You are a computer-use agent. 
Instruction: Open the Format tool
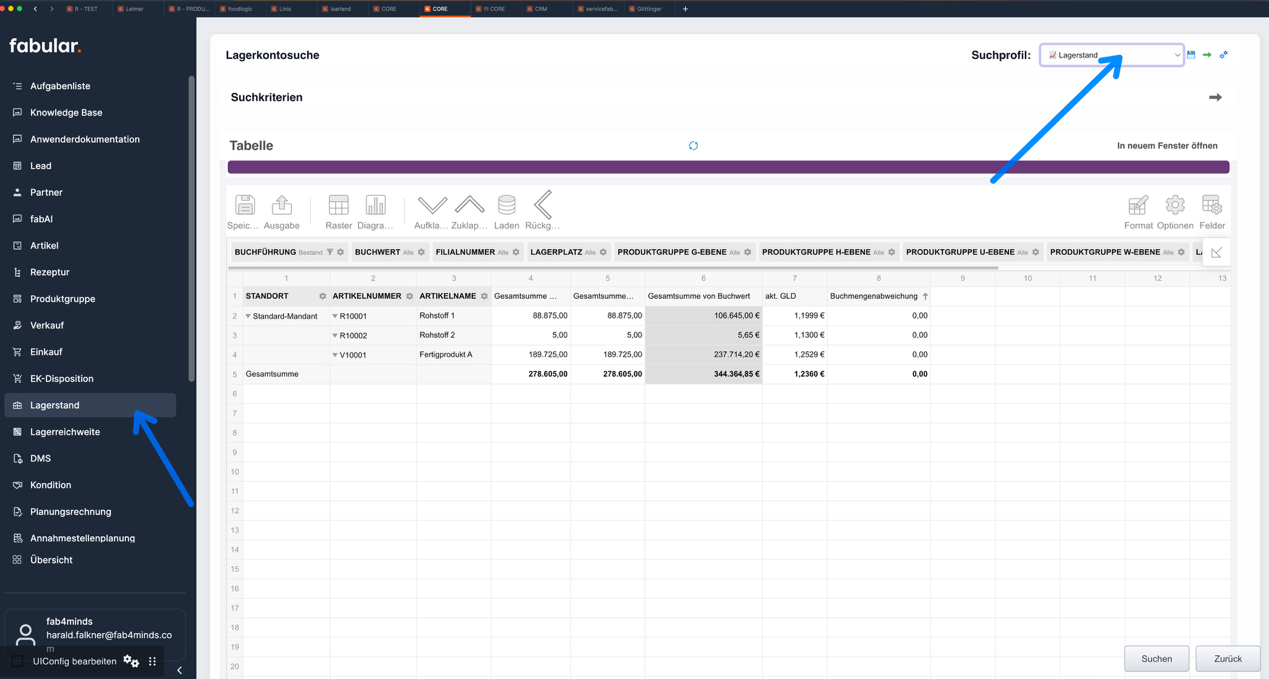coord(1138,206)
